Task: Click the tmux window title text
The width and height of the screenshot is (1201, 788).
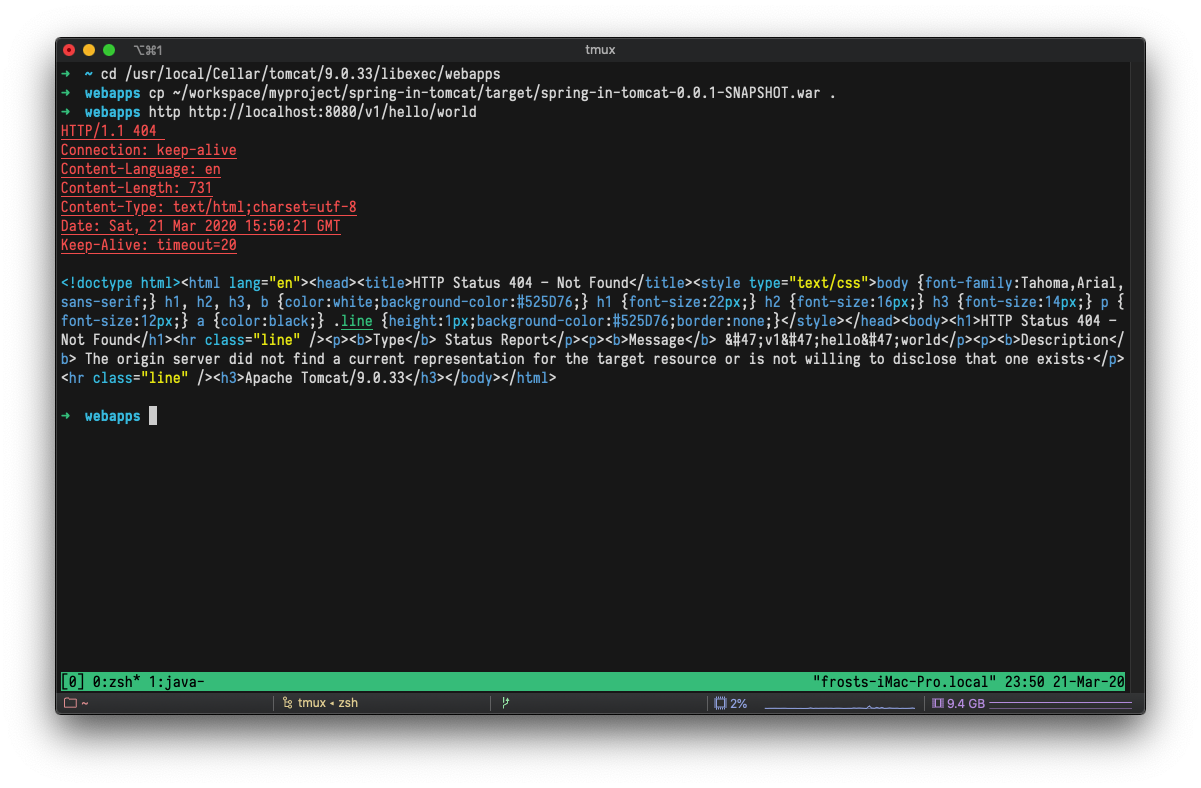Action: [x=600, y=50]
